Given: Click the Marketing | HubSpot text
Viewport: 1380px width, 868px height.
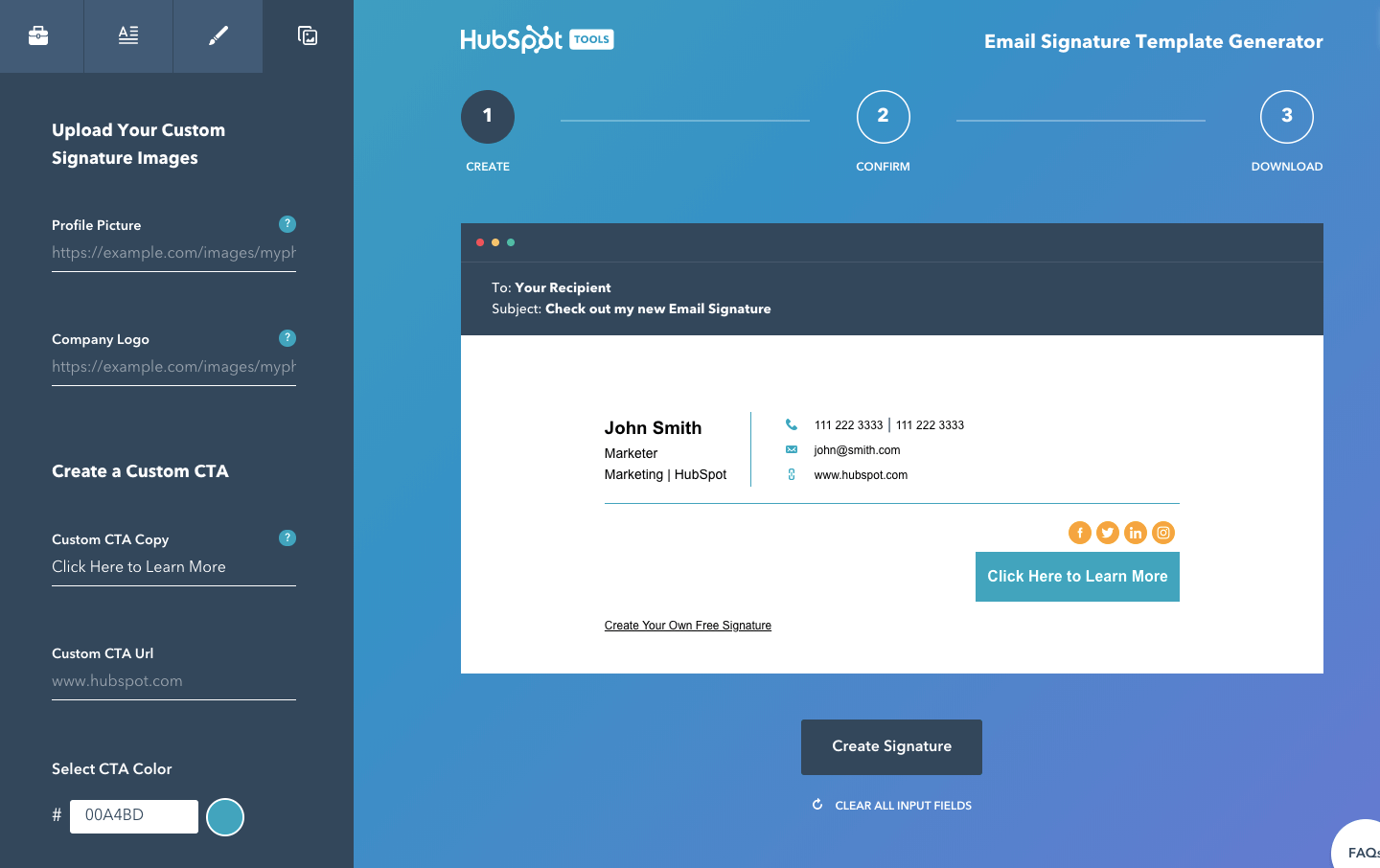Looking at the screenshot, I should tap(665, 474).
